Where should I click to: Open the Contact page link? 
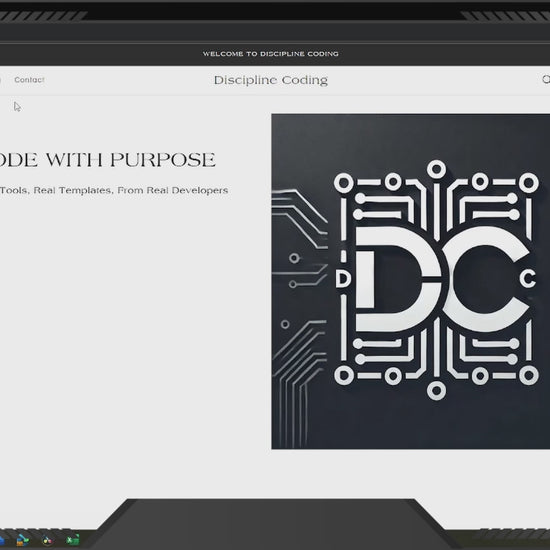pos(29,80)
